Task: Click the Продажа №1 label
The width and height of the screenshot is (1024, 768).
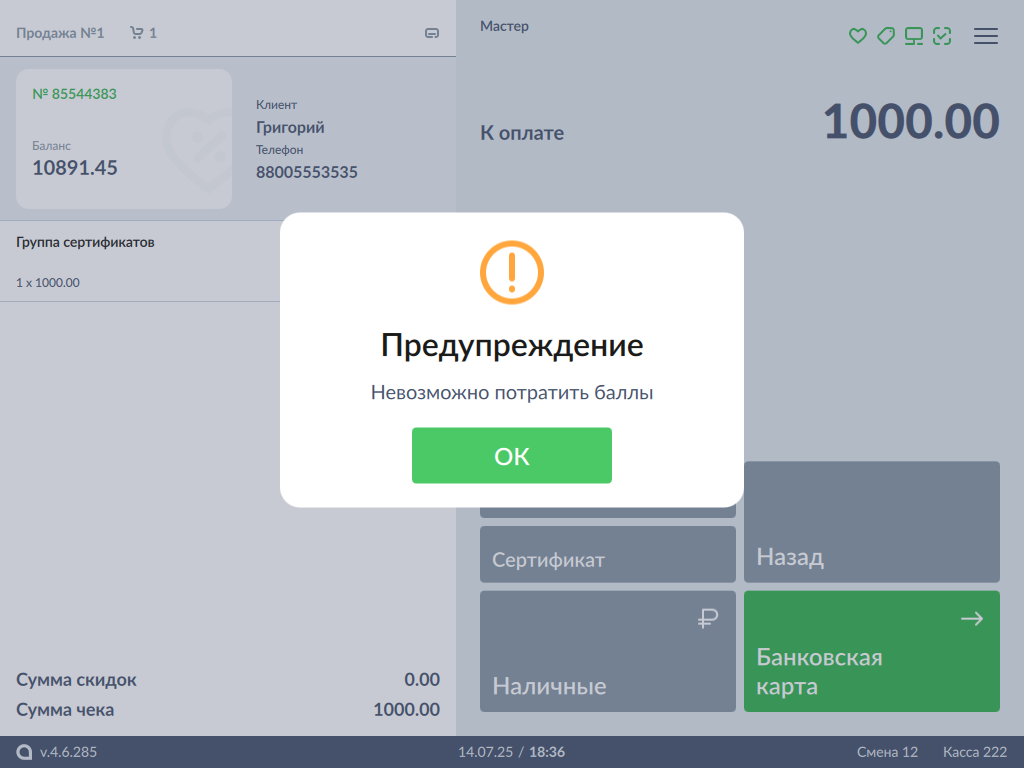Action: 60,33
